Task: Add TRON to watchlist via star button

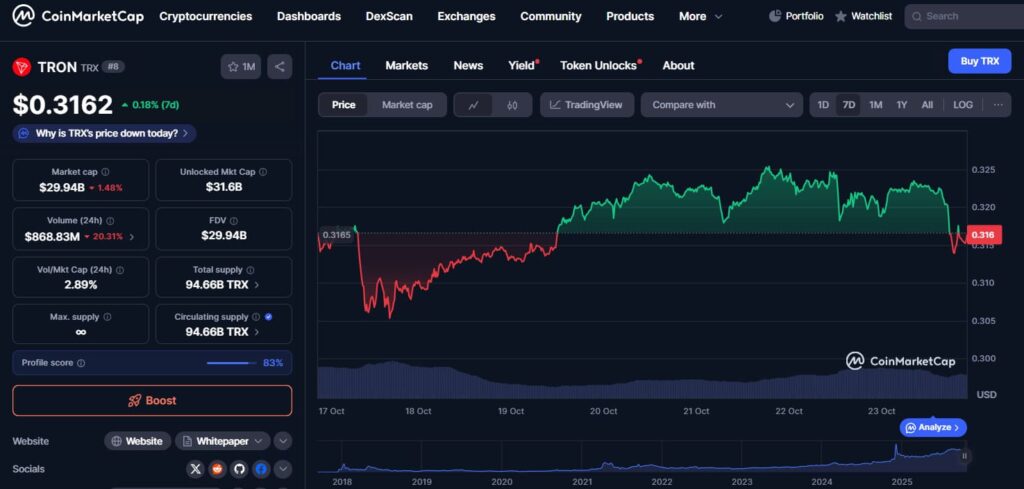Action: (x=241, y=67)
